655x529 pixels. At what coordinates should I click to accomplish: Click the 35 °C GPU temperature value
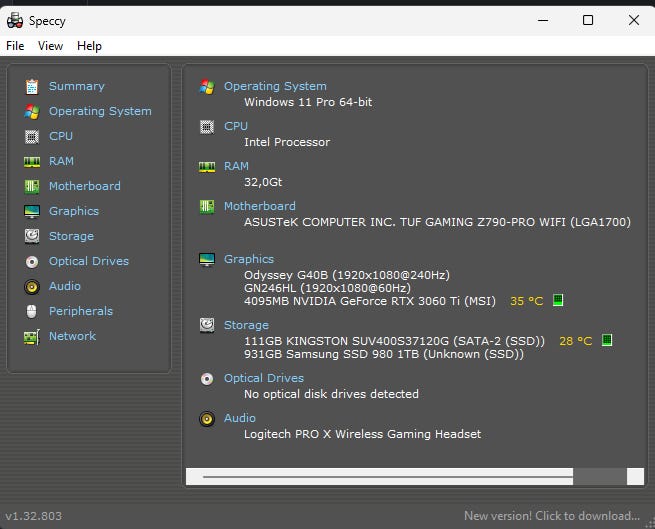tap(526, 301)
